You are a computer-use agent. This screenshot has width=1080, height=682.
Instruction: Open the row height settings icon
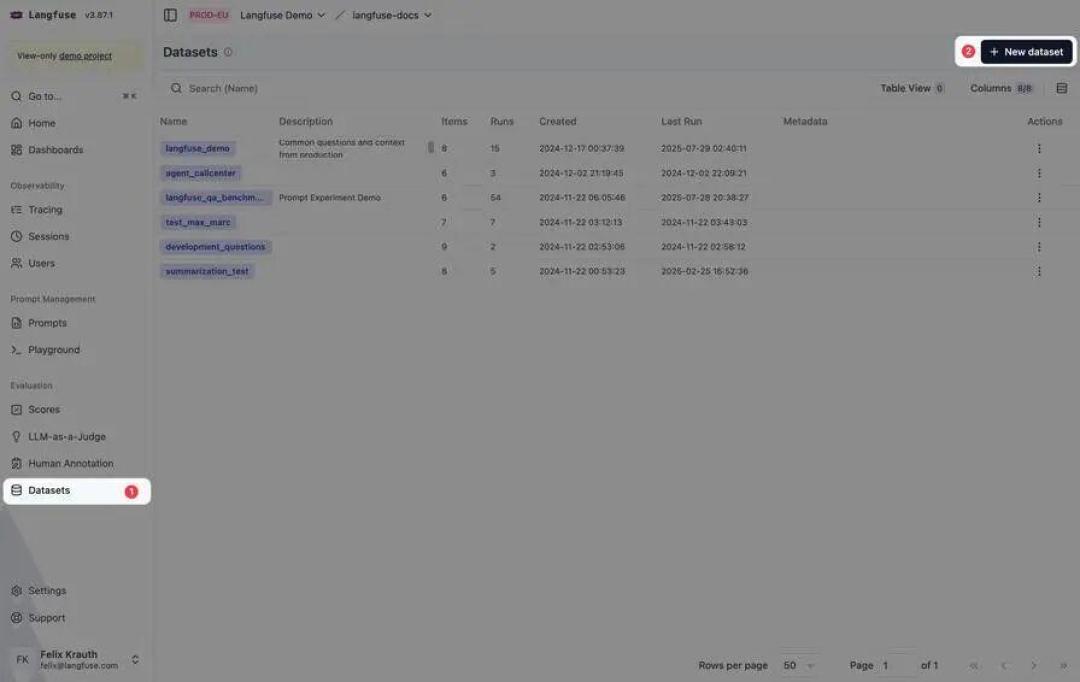1061,88
